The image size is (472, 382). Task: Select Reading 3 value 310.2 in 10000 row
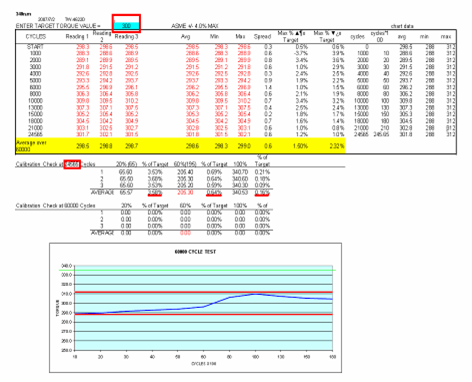[132, 101]
